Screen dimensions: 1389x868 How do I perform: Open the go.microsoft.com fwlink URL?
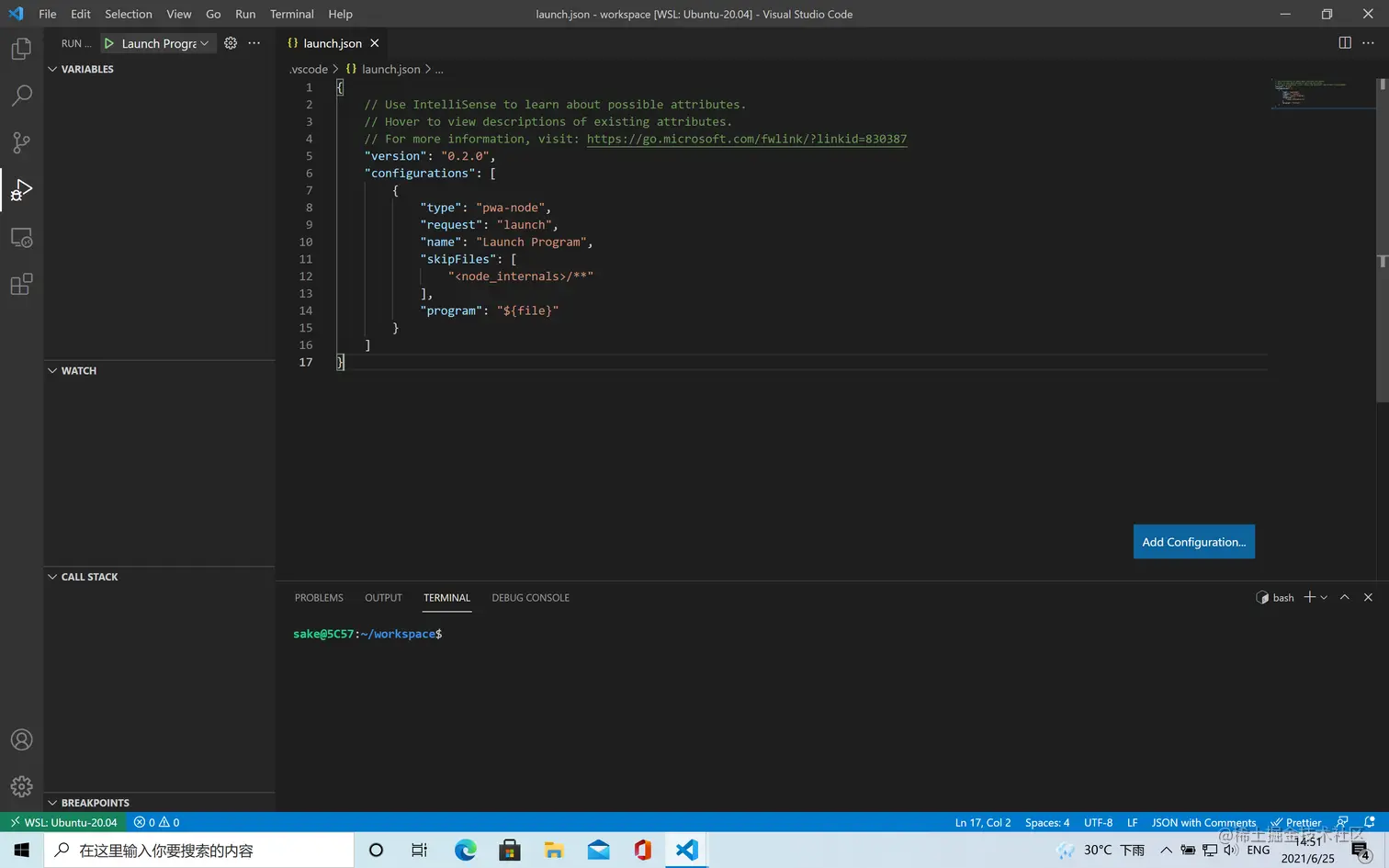point(746,140)
